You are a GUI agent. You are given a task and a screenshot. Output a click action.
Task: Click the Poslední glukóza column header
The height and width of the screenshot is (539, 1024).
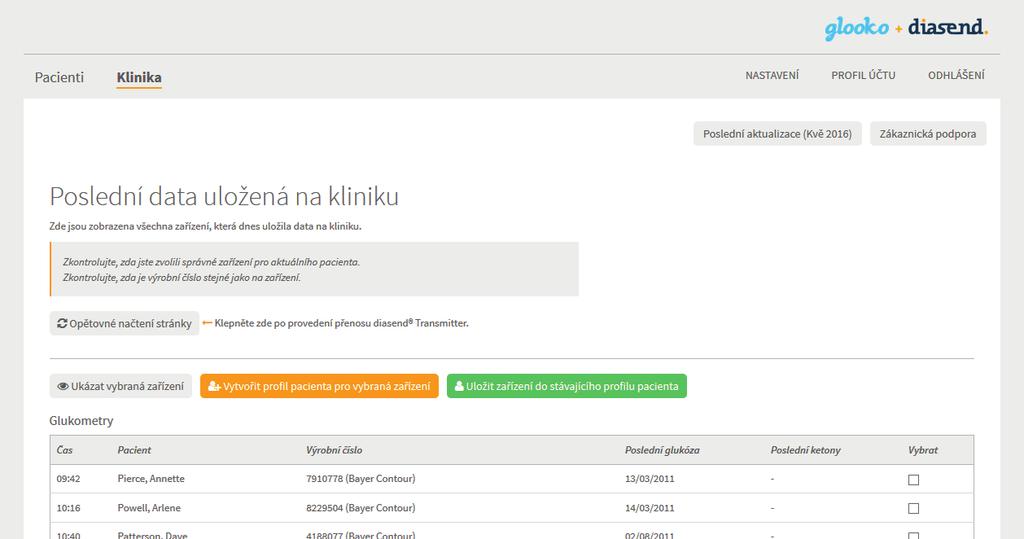pyautogui.click(x=662, y=450)
